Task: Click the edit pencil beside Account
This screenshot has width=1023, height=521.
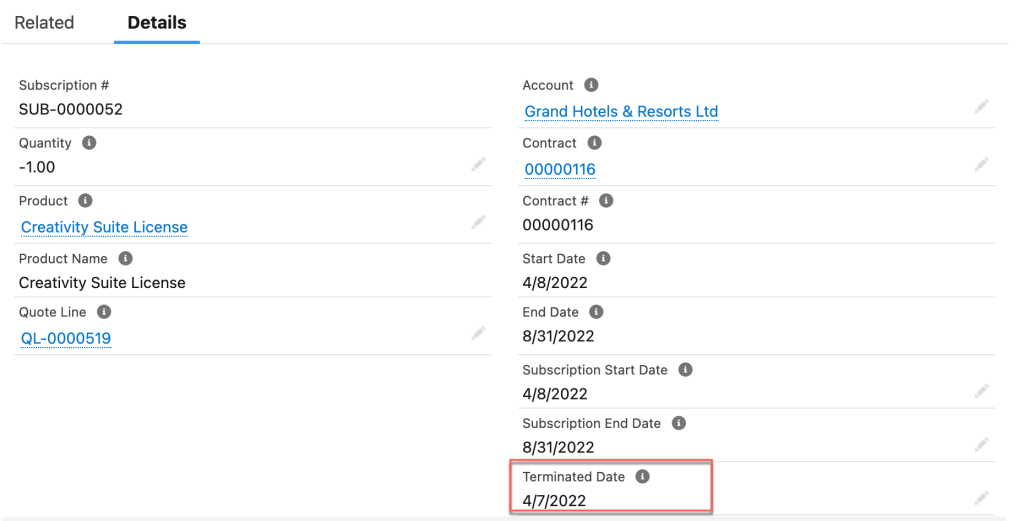Action: tap(982, 106)
